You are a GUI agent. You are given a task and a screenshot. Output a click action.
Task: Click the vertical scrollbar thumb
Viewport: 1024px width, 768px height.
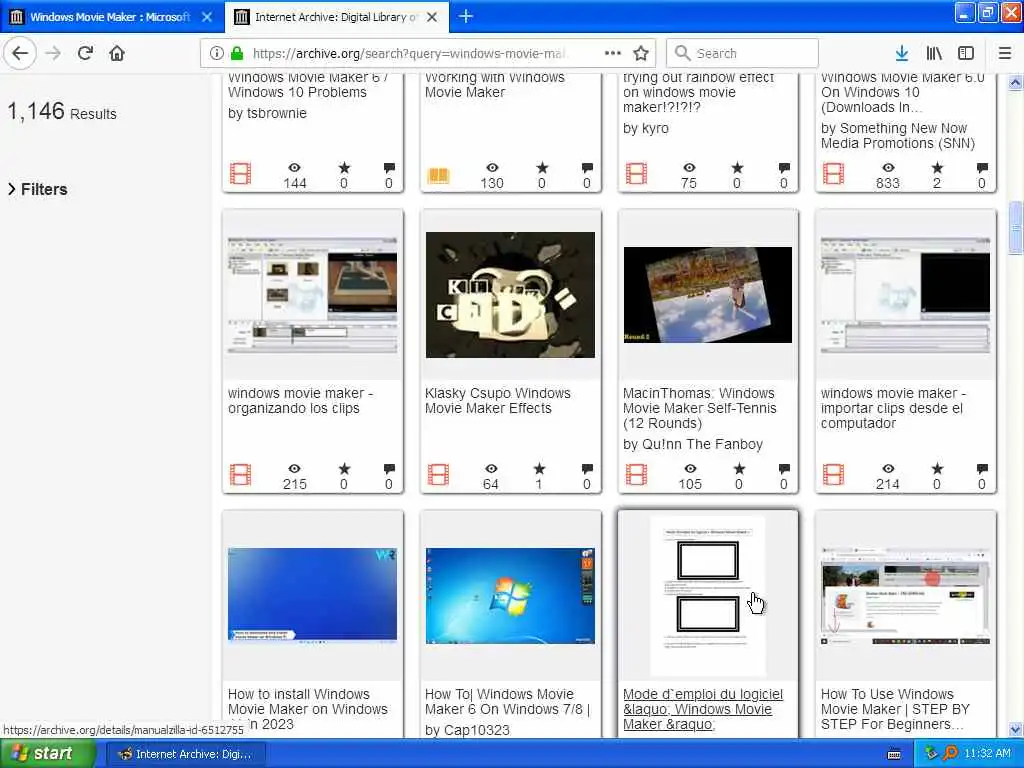1016,227
